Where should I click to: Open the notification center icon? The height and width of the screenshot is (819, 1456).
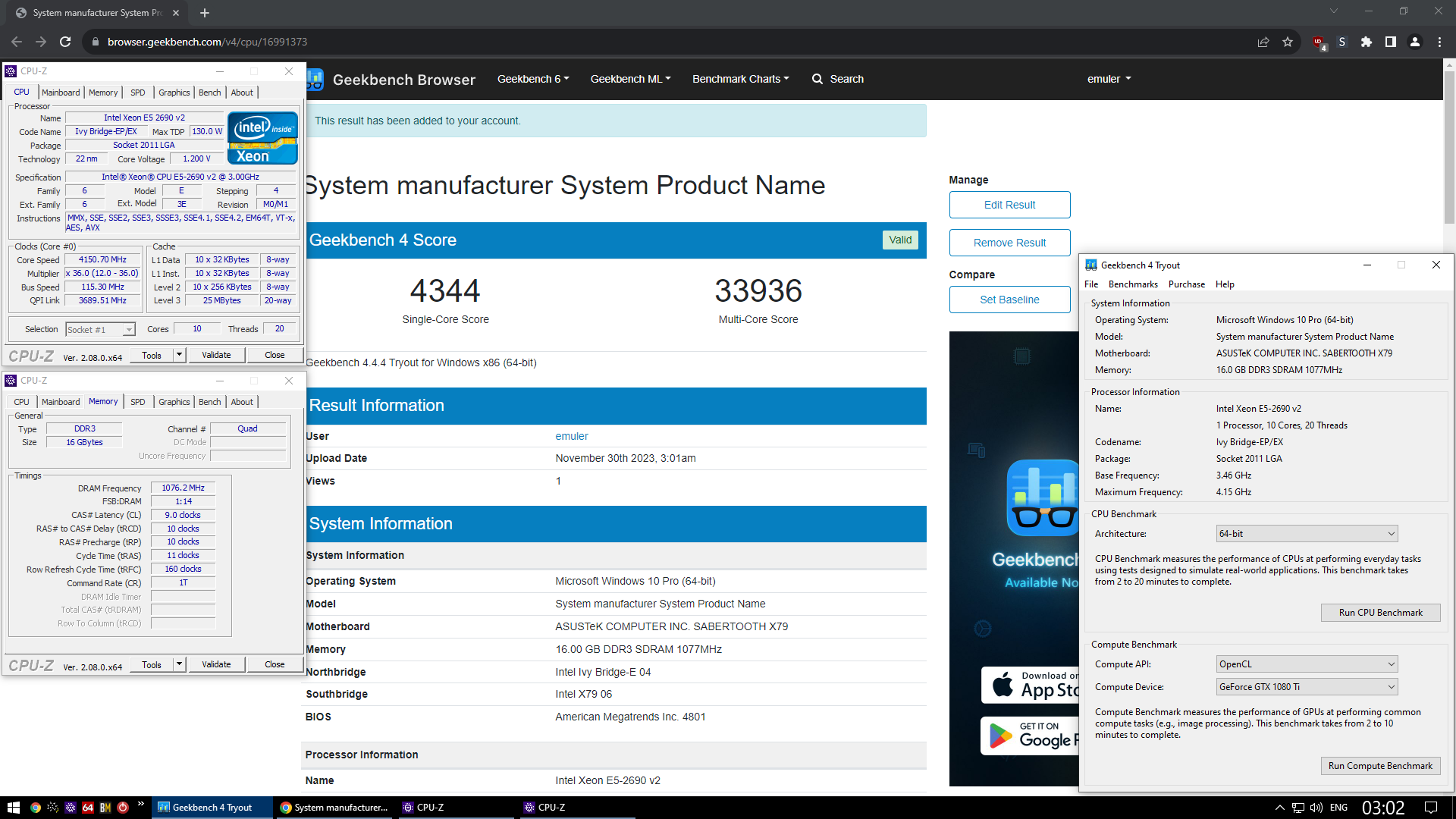1431,808
